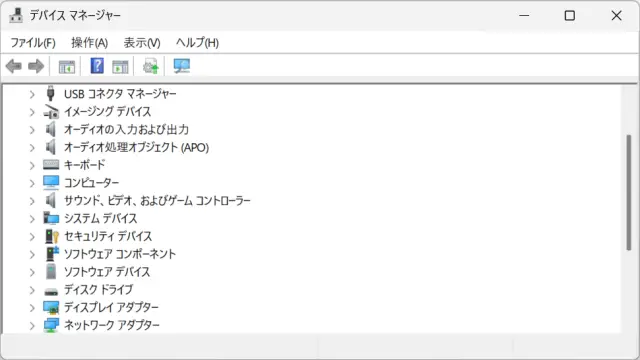
Task: Expand the ネットワーク アダプター category
Action: (x=32, y=325)
